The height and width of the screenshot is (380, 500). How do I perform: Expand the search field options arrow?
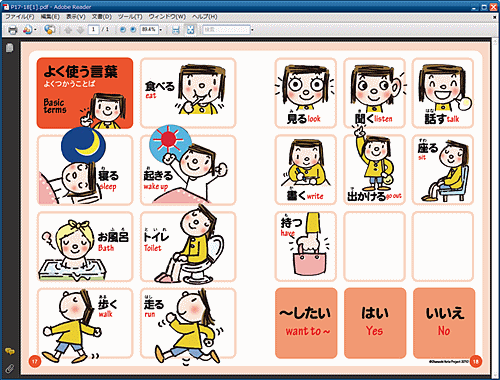click(x=252, y=30)
